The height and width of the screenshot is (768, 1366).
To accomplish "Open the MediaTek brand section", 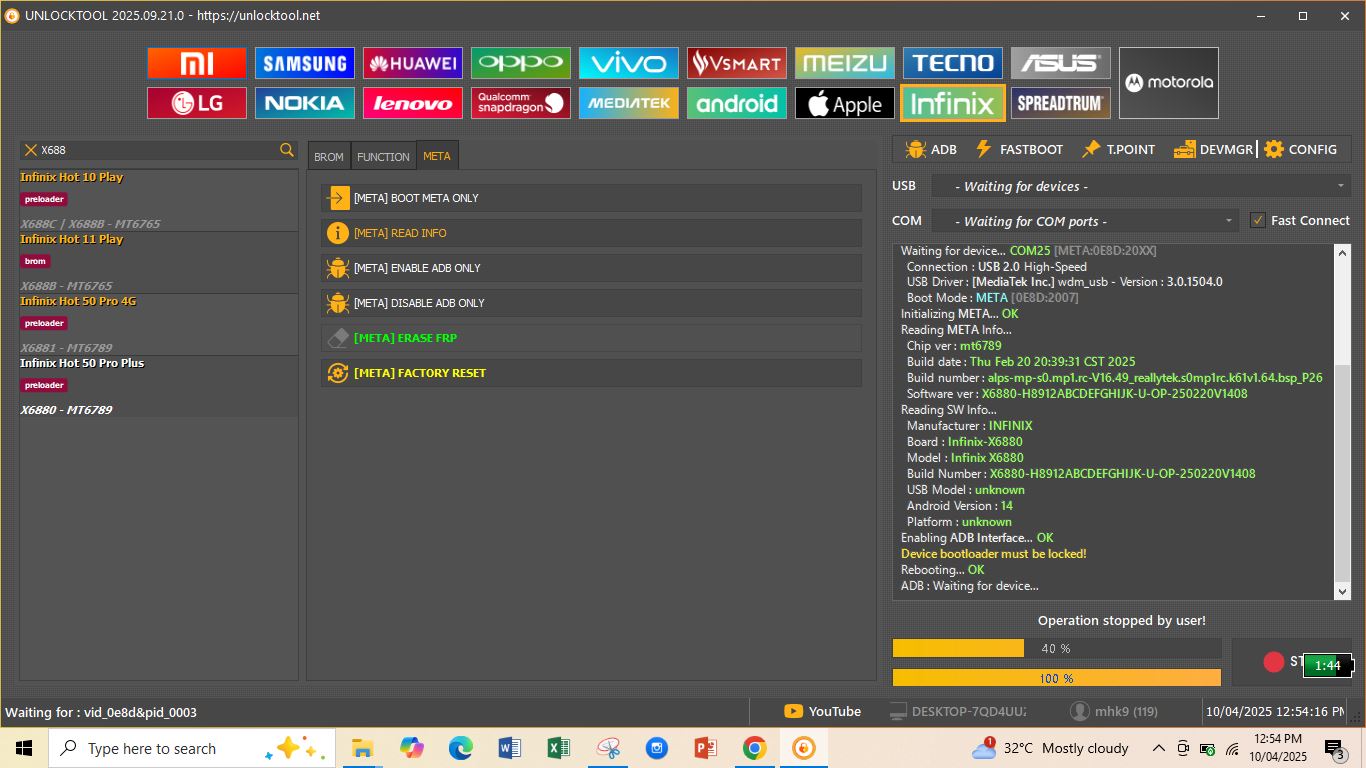I will tap(628, 103).
